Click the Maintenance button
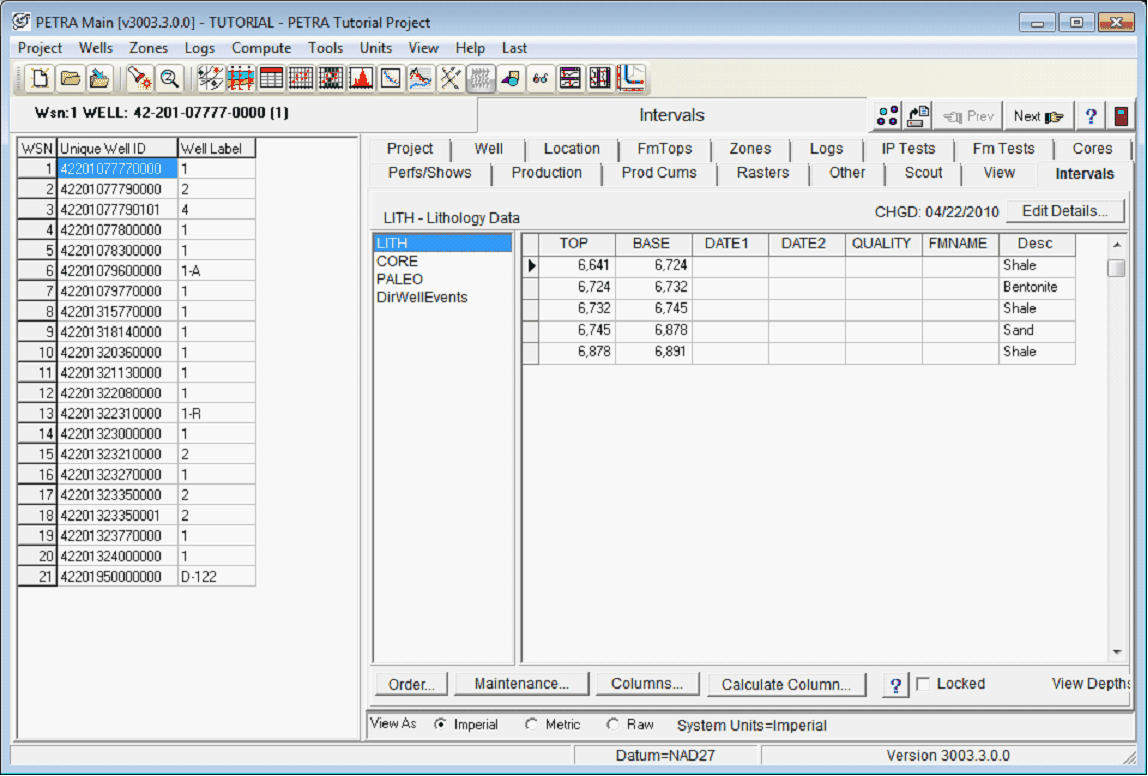The image size is (1148, 776). [521, 684]
